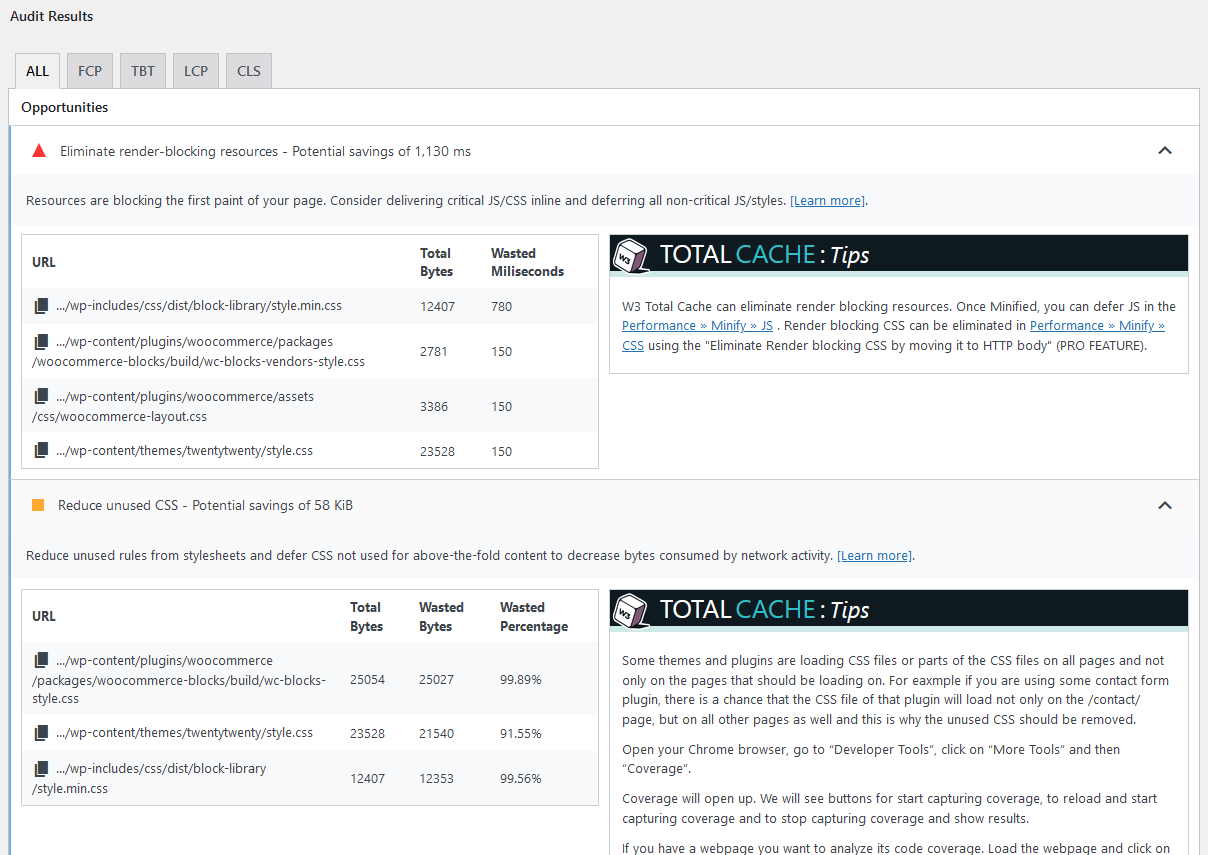Click W3 cube logo in unused CSS tips

(x=629, y=609)
